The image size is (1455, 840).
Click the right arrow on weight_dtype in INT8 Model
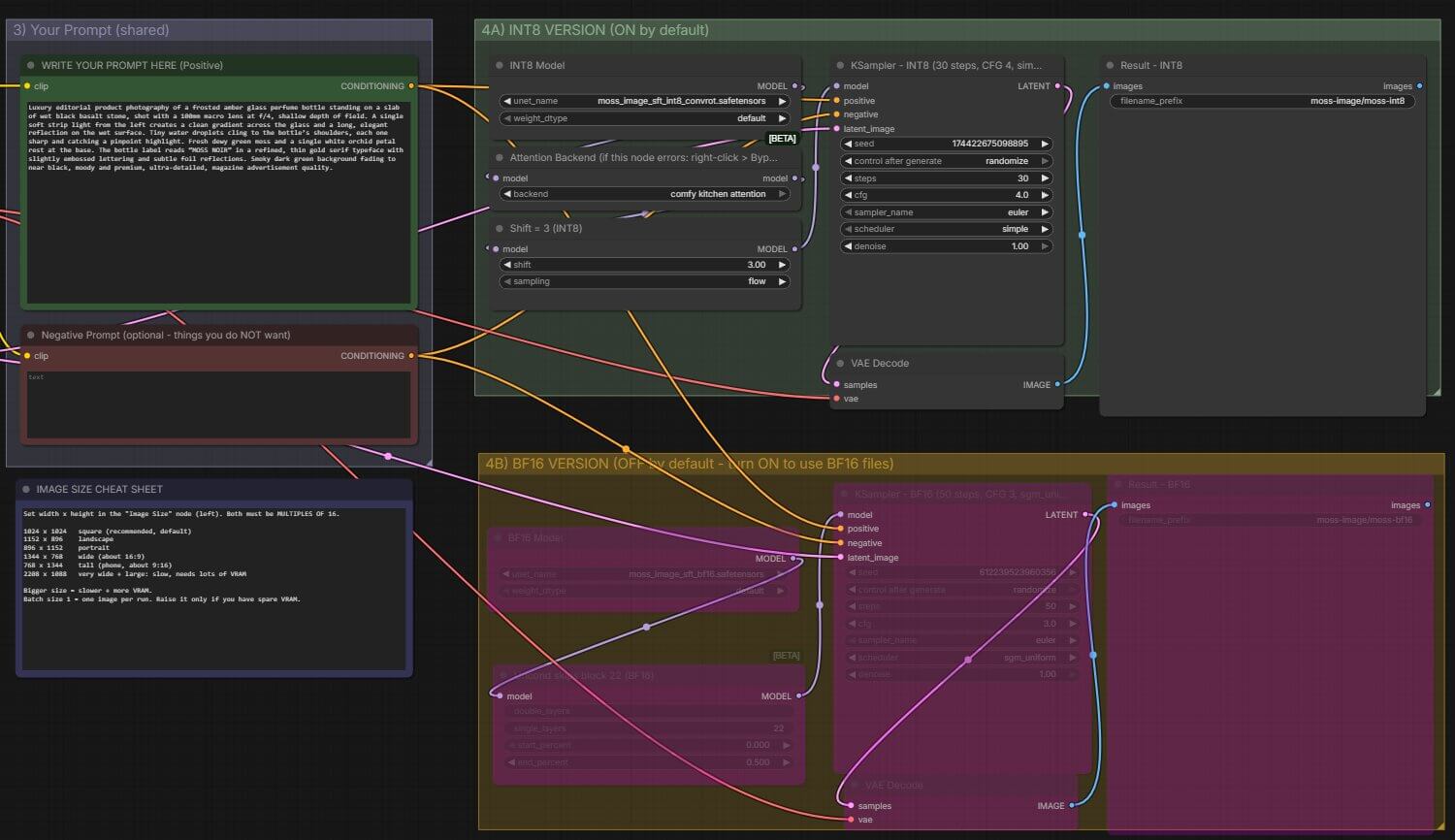783,118
